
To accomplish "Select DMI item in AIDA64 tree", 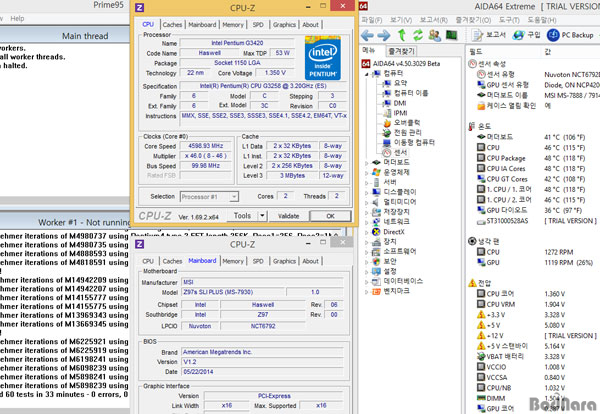I will pos(395,103).
